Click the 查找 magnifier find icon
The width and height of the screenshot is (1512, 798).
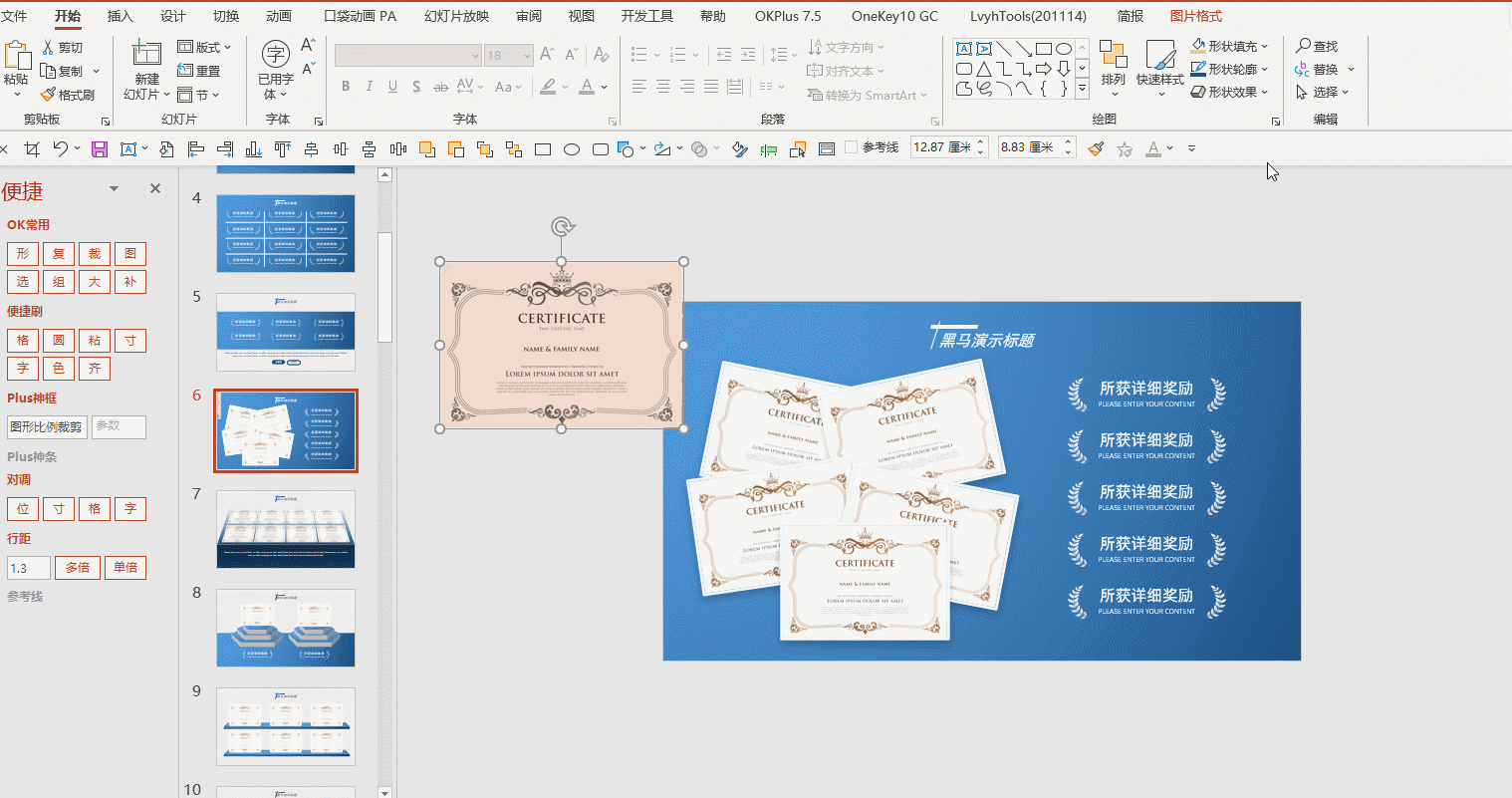pos(1303,46)
